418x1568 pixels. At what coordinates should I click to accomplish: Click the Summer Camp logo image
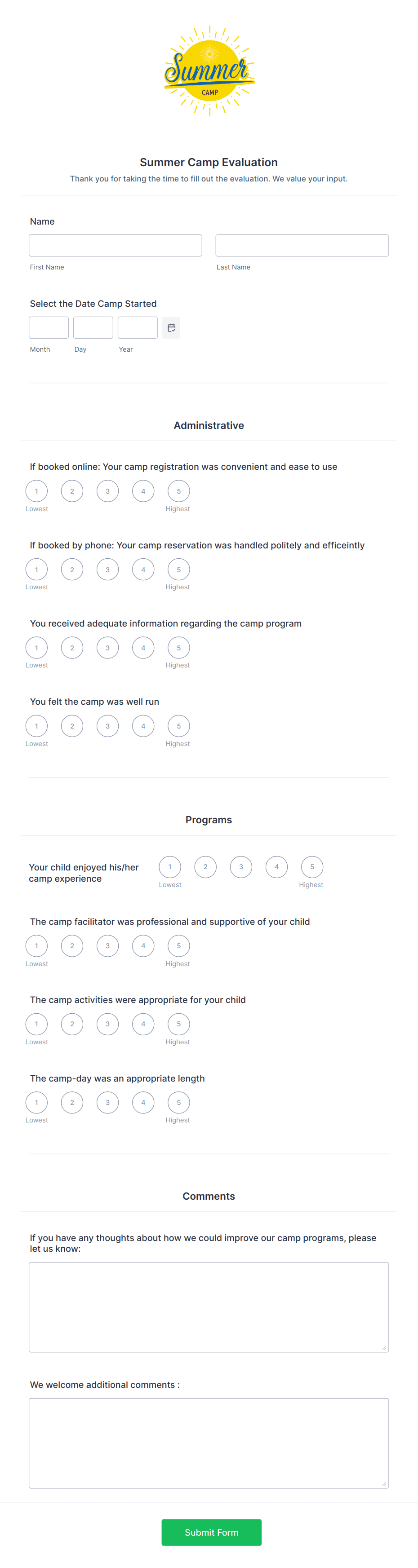pos(209,71)
